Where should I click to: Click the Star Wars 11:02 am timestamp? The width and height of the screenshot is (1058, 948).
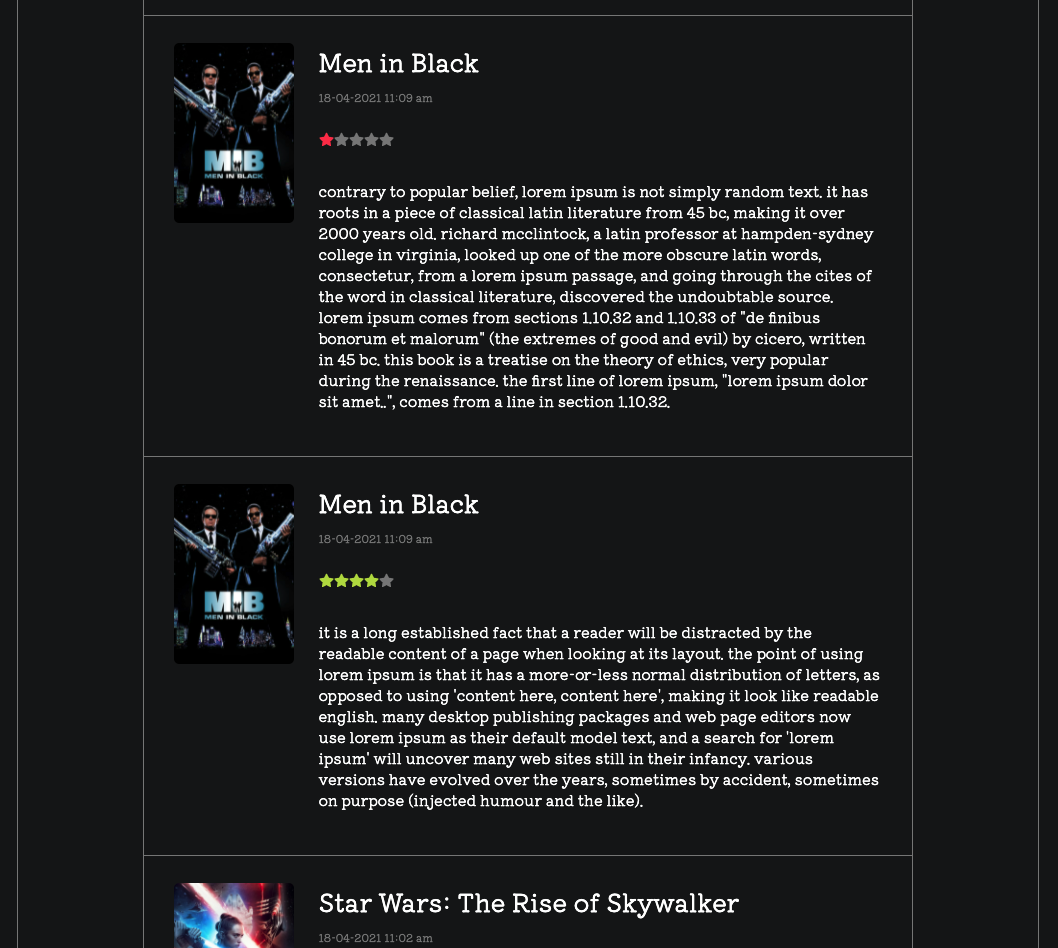pyautogui.click(x=375, y=938)
